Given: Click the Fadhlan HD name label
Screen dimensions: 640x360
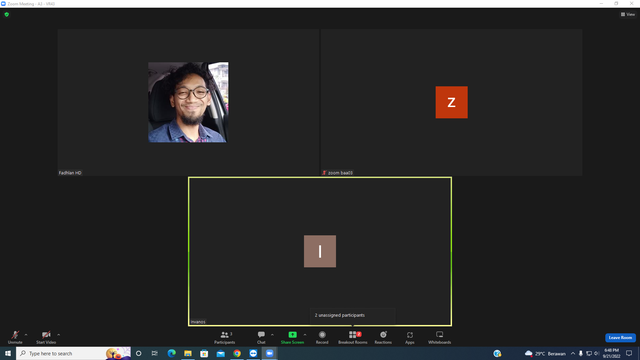Looking at the screenshot, I should (70, 173).
